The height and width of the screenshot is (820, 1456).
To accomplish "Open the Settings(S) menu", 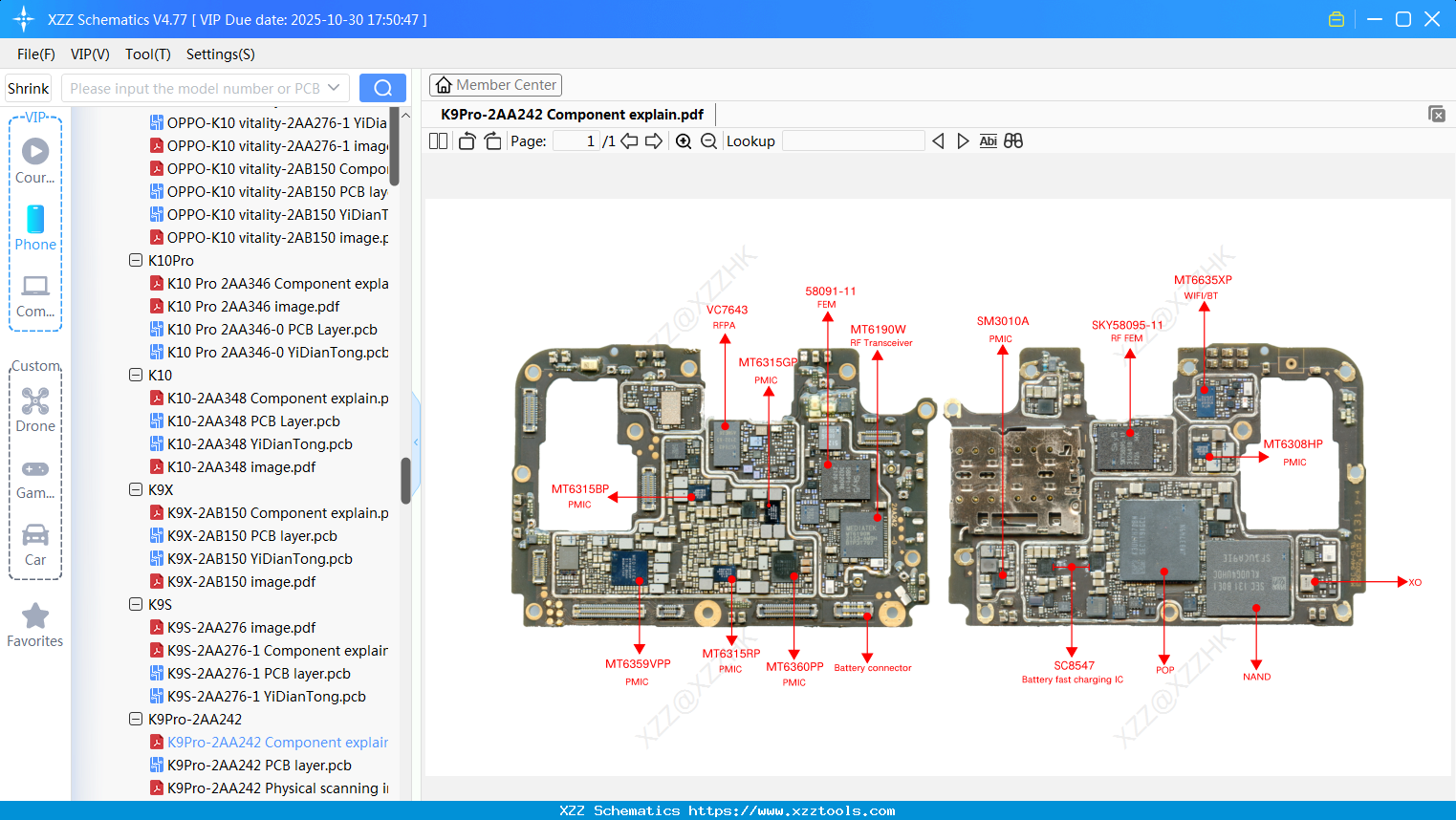I will coord(220,54).
